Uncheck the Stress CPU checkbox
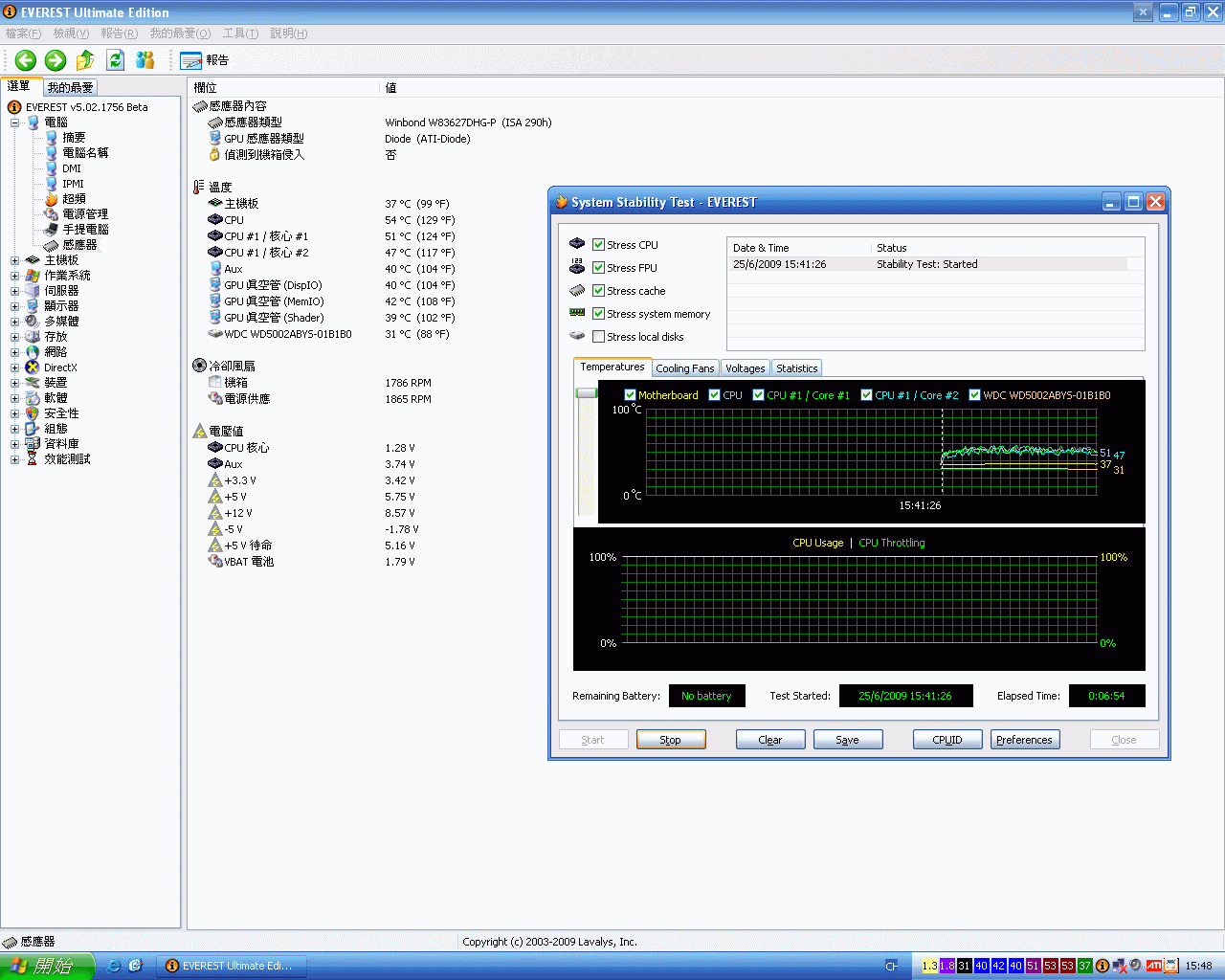 (x=598, y=245)
